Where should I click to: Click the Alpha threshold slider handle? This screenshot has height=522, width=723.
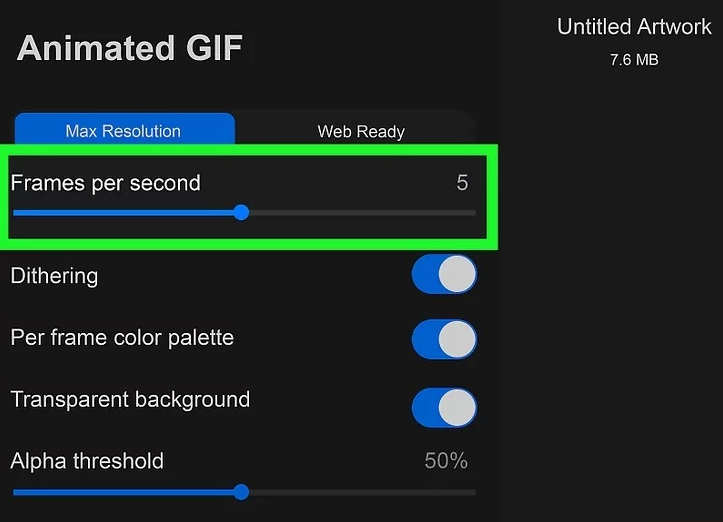coord(241,492)
